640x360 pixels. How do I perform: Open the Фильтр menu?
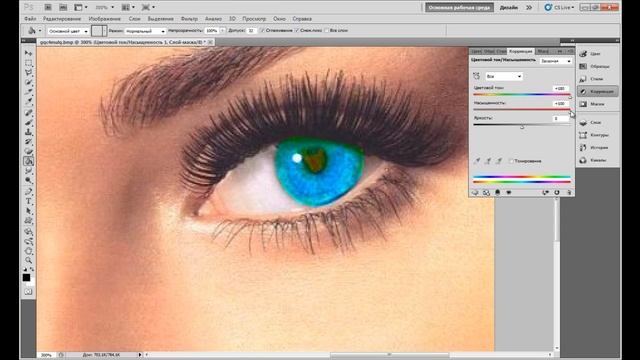pos(189,19)
